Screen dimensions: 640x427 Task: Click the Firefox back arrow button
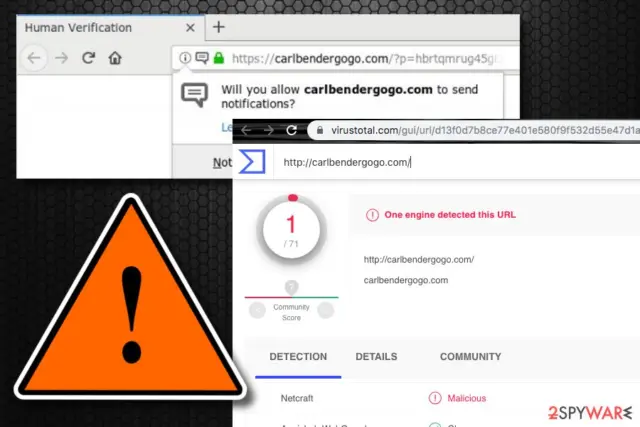tap(34, 58)
